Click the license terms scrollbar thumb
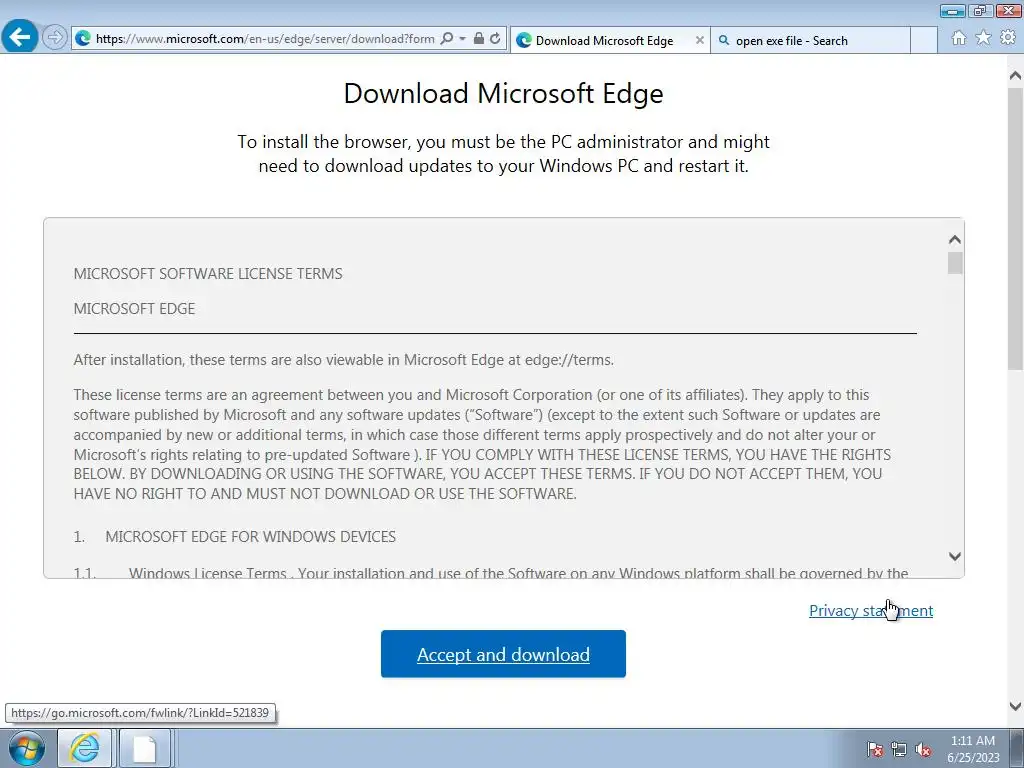The height and width of the screenshot is (768, 1024). click(x=955, y=263)
